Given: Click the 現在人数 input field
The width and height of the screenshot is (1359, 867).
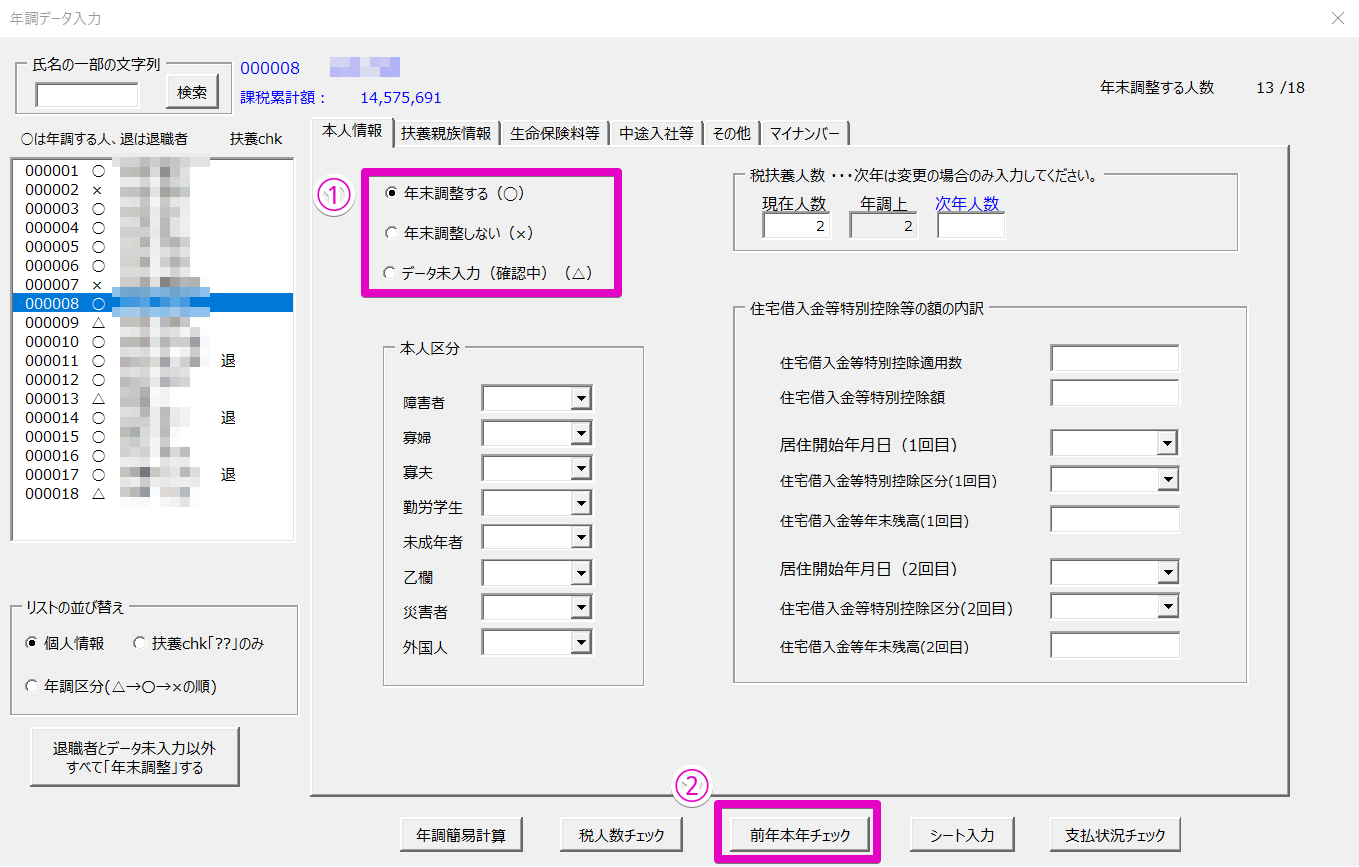Looking at the screenshot, I should point(796,226).
